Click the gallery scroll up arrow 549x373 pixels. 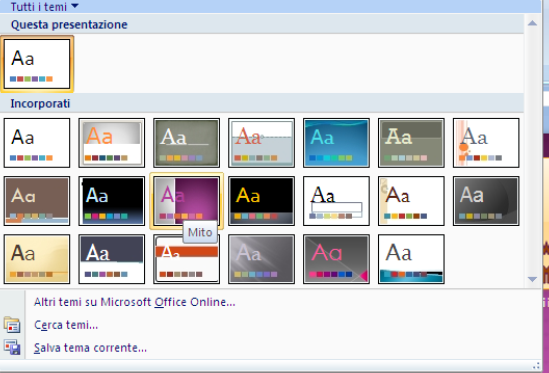pyautogui.click(x=533, y=23)
